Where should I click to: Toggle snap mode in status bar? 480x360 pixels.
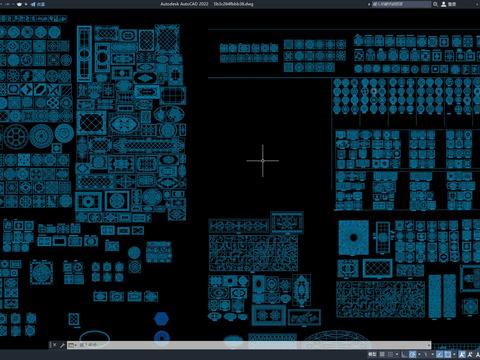pos(390,354)
